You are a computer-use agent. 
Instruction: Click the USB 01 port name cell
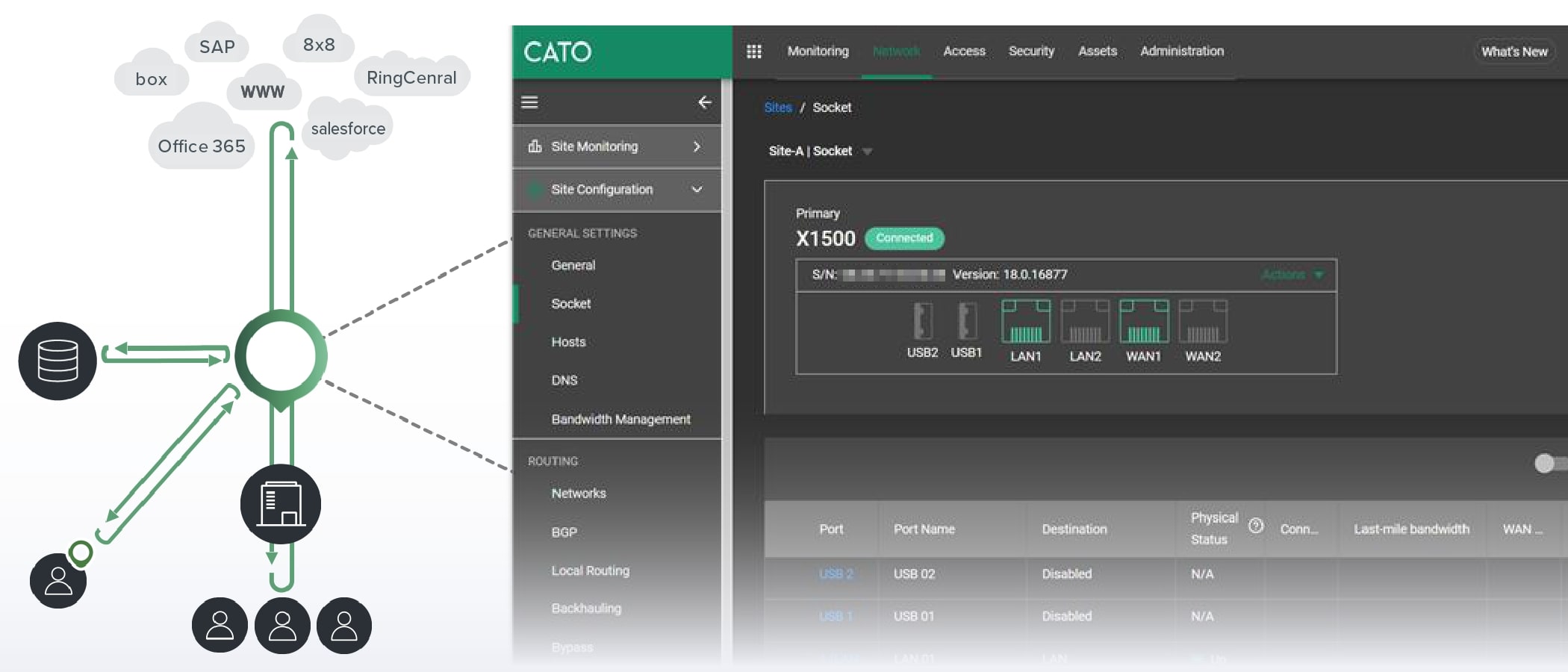[x=914, y=616]
